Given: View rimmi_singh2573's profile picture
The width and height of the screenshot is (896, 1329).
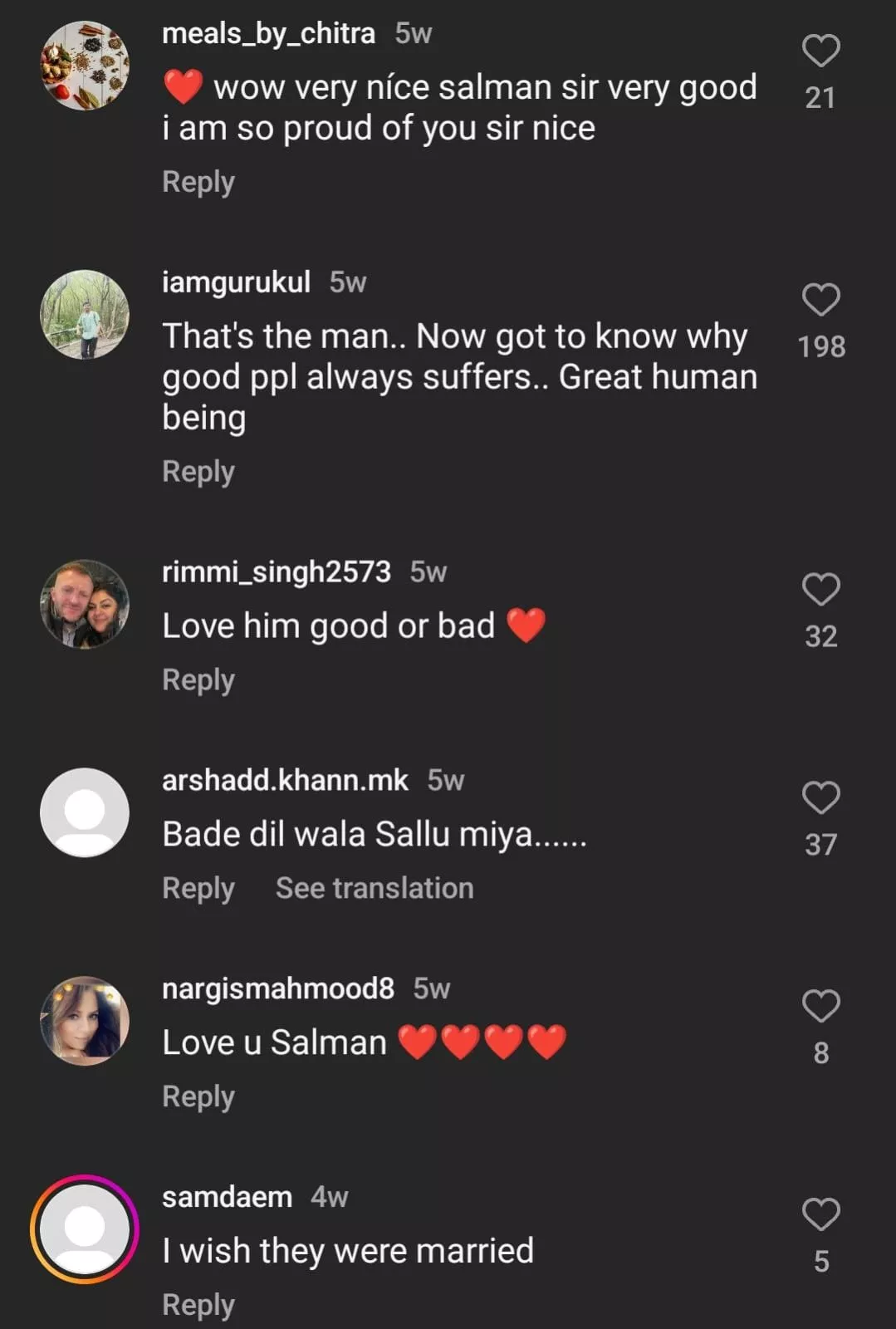Looking at the screenshot, I should 85,604.
